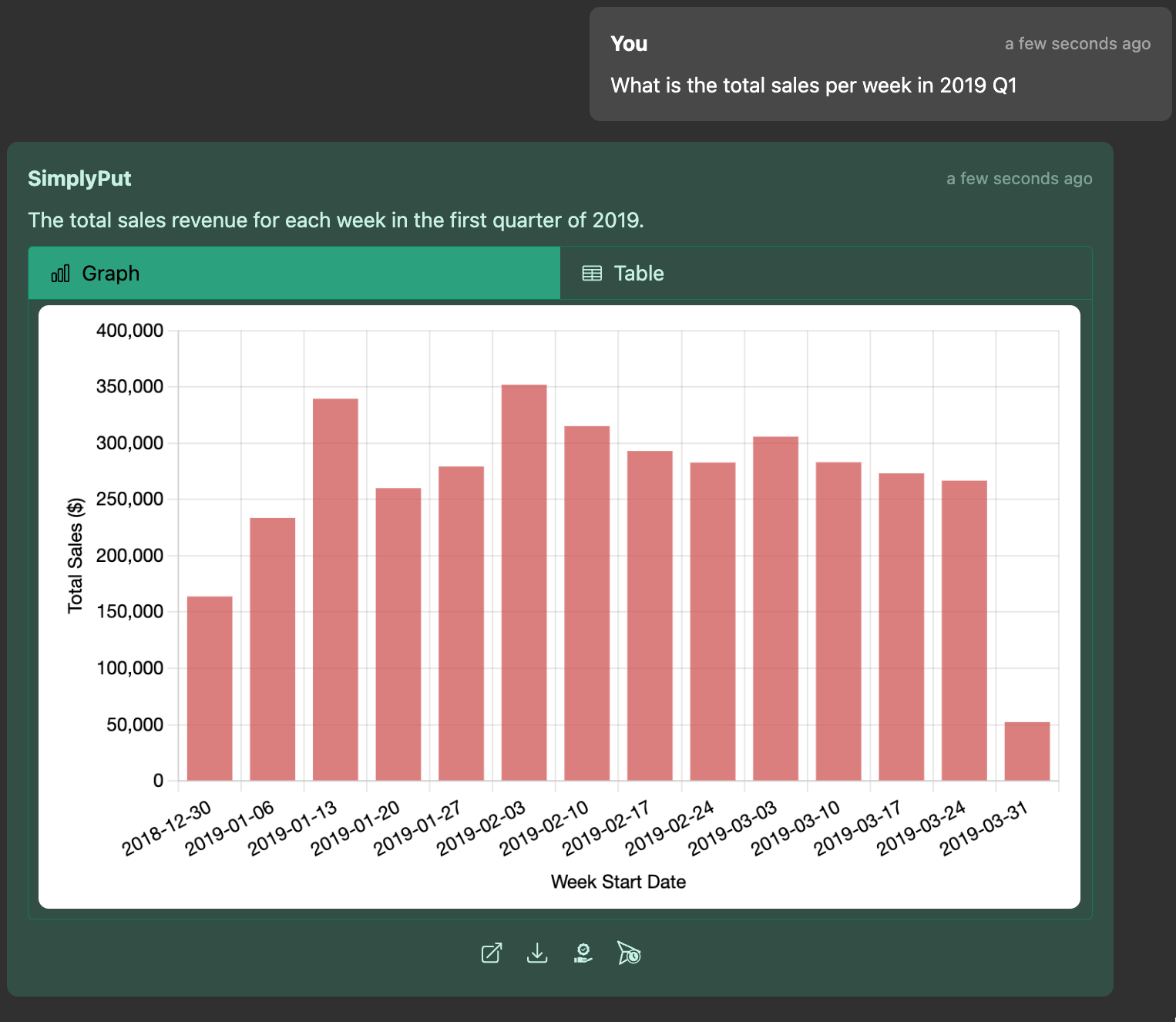The image size is (1176, 1022).
Task: Click the bar for week 2019-02-24
Action: (x=713, y=621)
